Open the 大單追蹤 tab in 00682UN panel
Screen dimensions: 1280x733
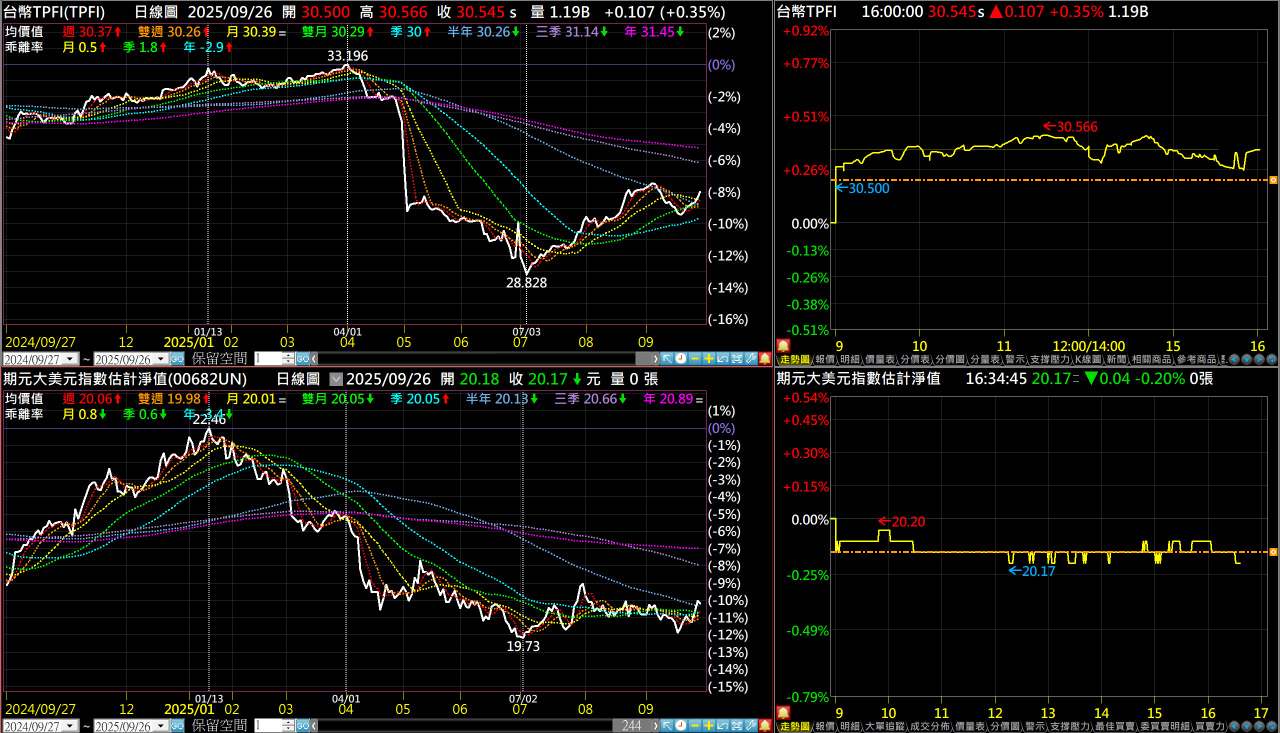point(884,726)
